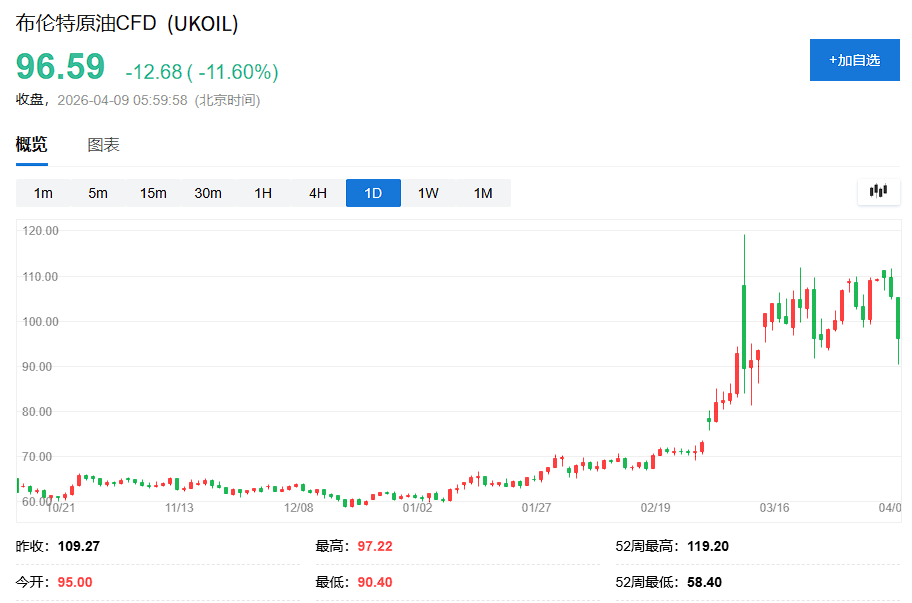This screenshot has width=912, height=603.
Task: Click the 最低 value 90.40
Action: [x=375, y=582]
